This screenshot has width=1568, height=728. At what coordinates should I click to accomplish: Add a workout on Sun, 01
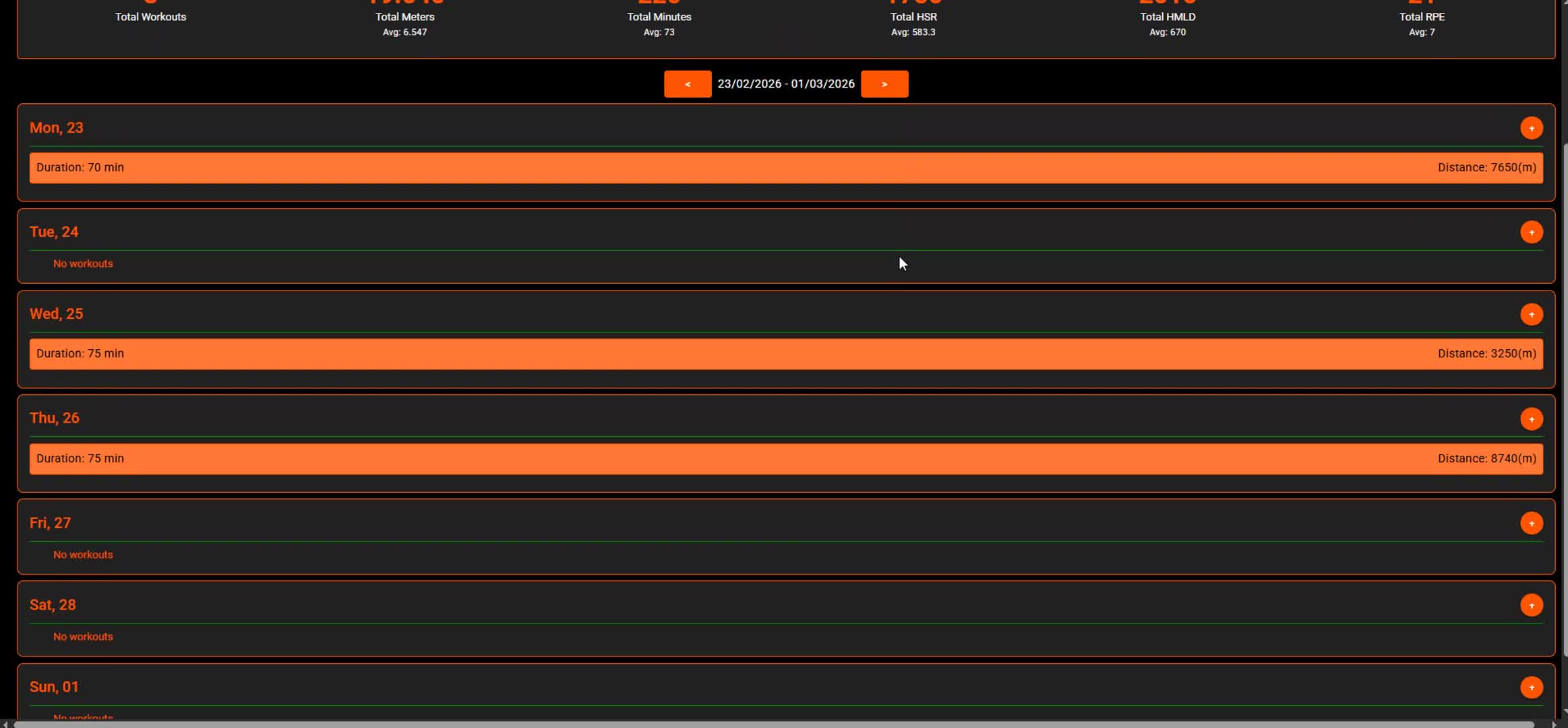[x=1531, y=688]
